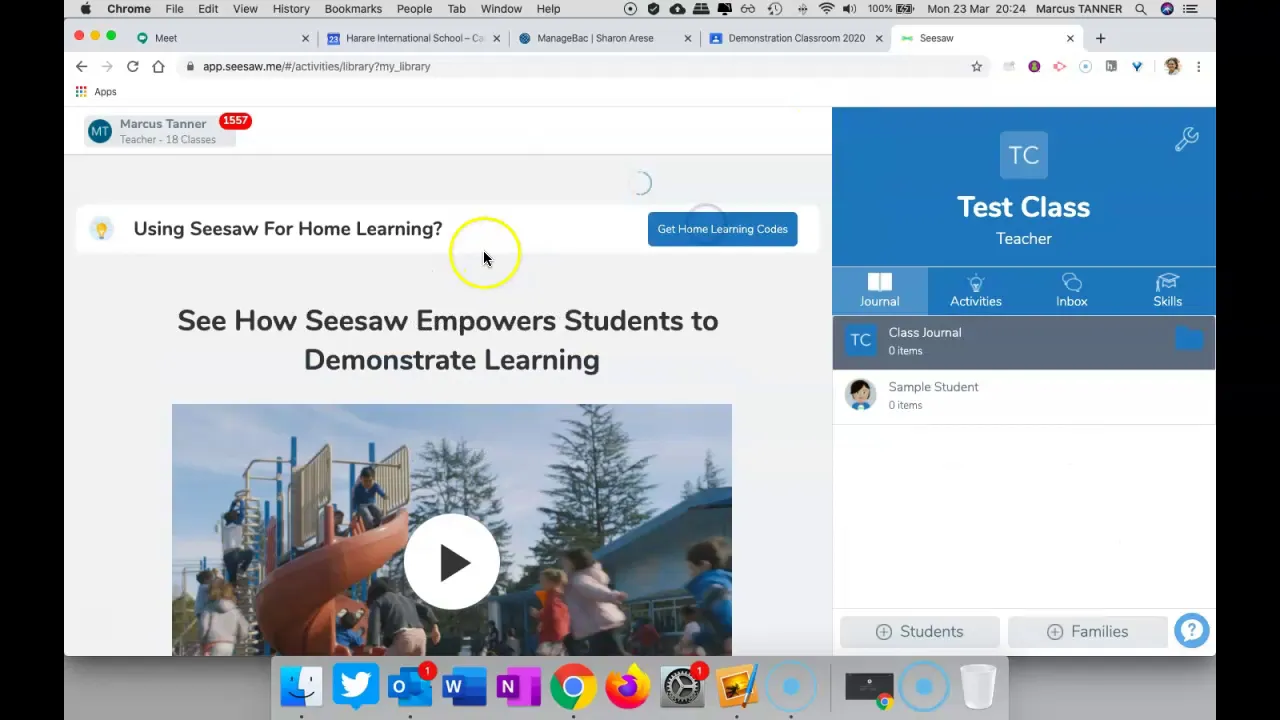This screenshot has height=720, width=1280.
Task: Click the address bar URL
Action: [x=316, y=66]
